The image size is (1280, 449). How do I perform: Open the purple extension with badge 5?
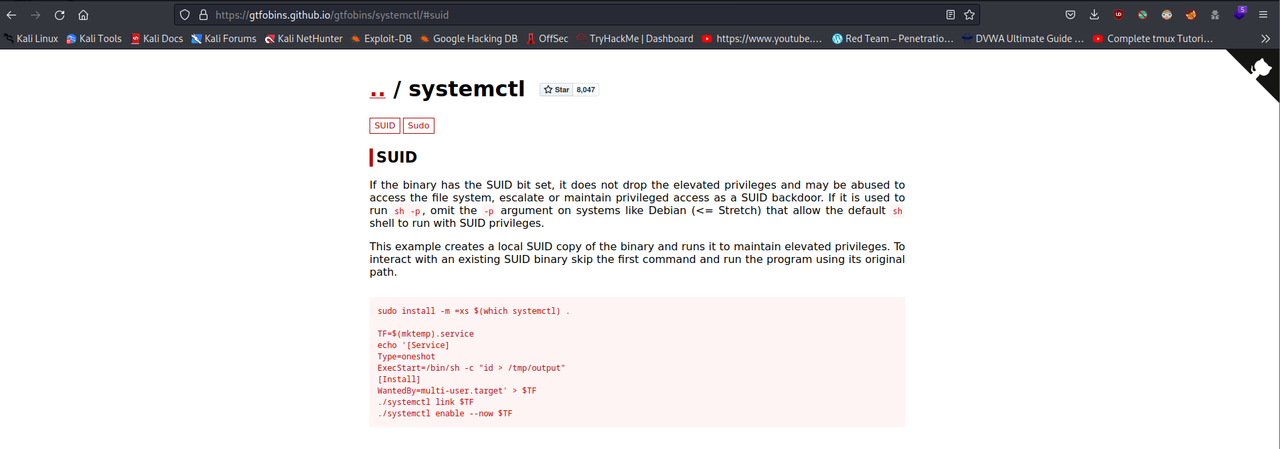pyautogui.click(x=1240, y=14)
